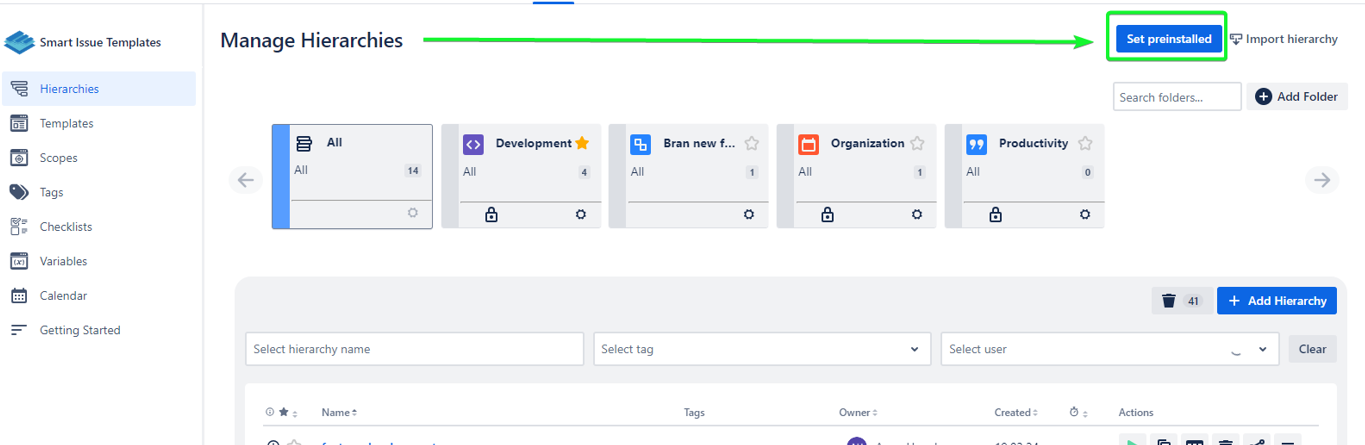Open the Select tag dropdown
This screenshot has width=1365, height=445.
point(761,349)
